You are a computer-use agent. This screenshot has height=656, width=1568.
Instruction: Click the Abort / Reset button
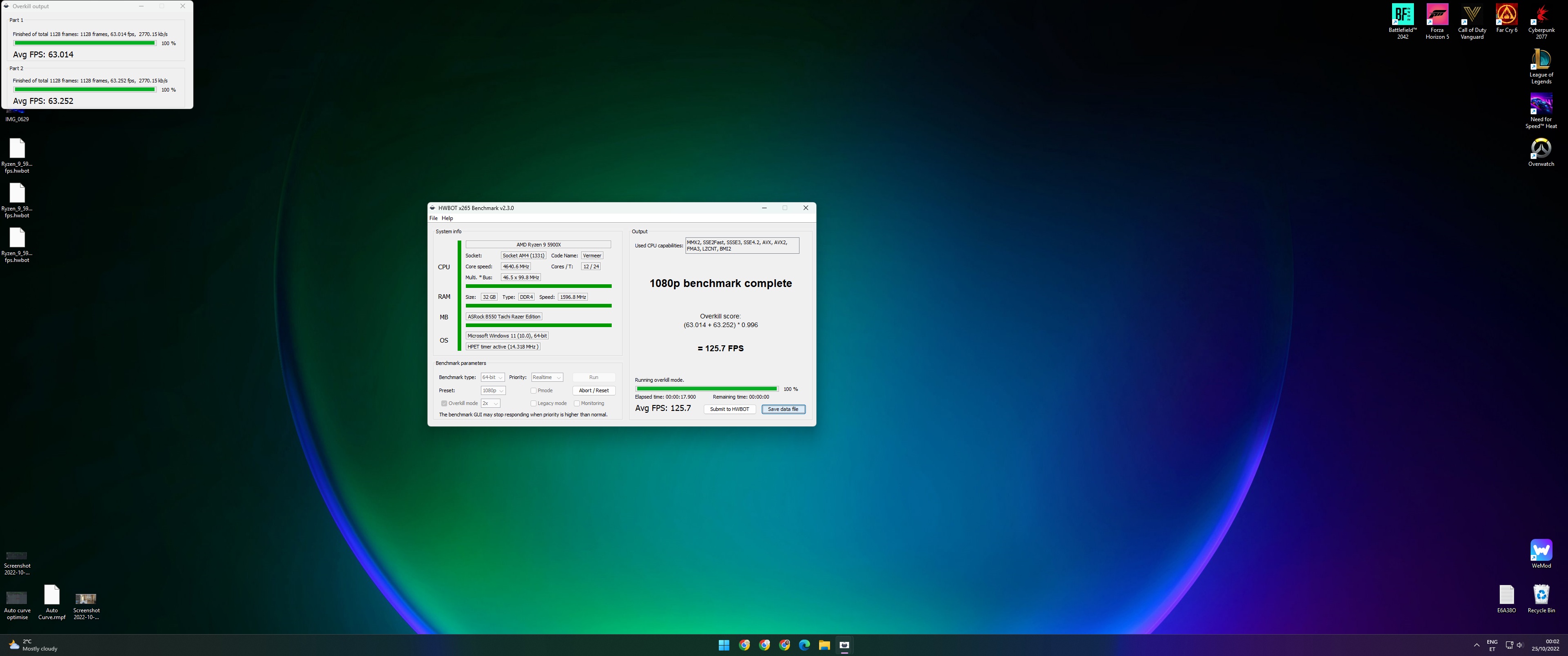pyautogui.click(x=593, y=391)
